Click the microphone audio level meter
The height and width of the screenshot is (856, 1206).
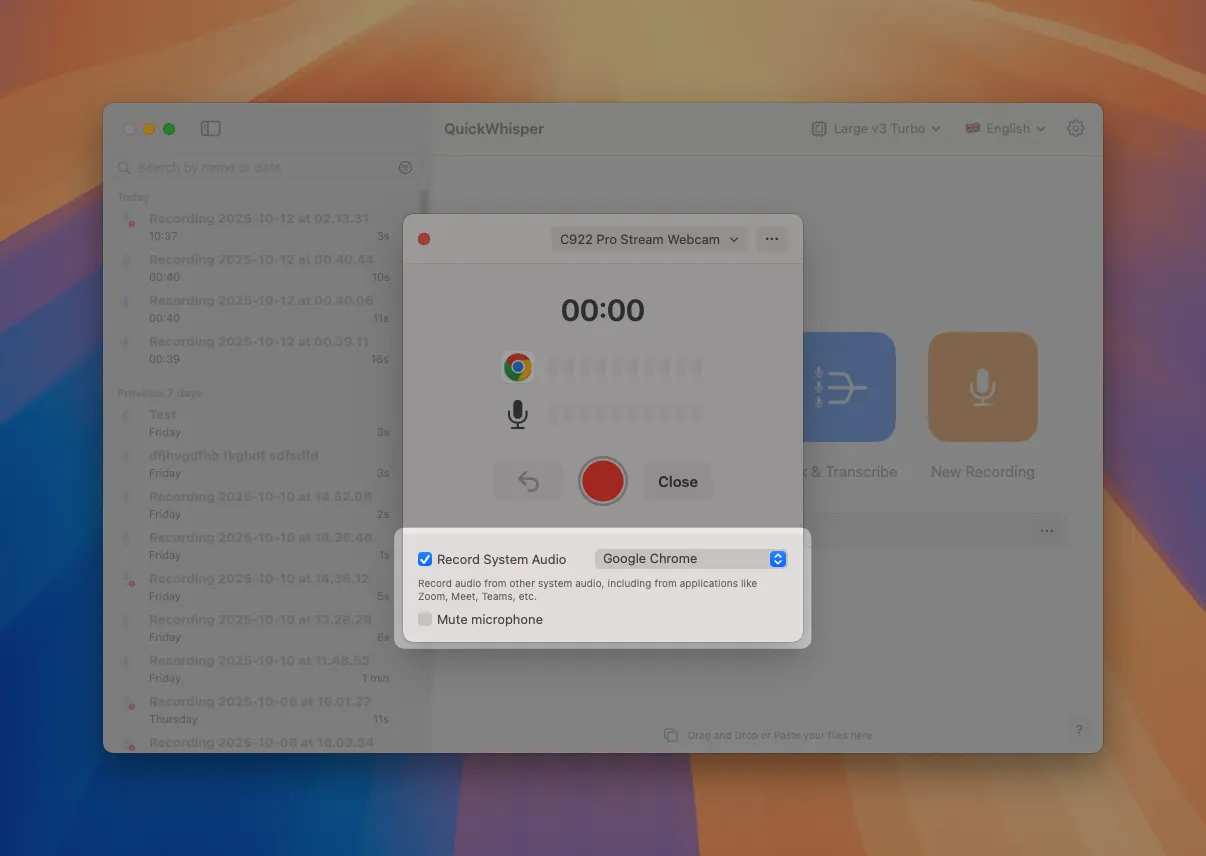pyautogui.click(x=625, y=414)
